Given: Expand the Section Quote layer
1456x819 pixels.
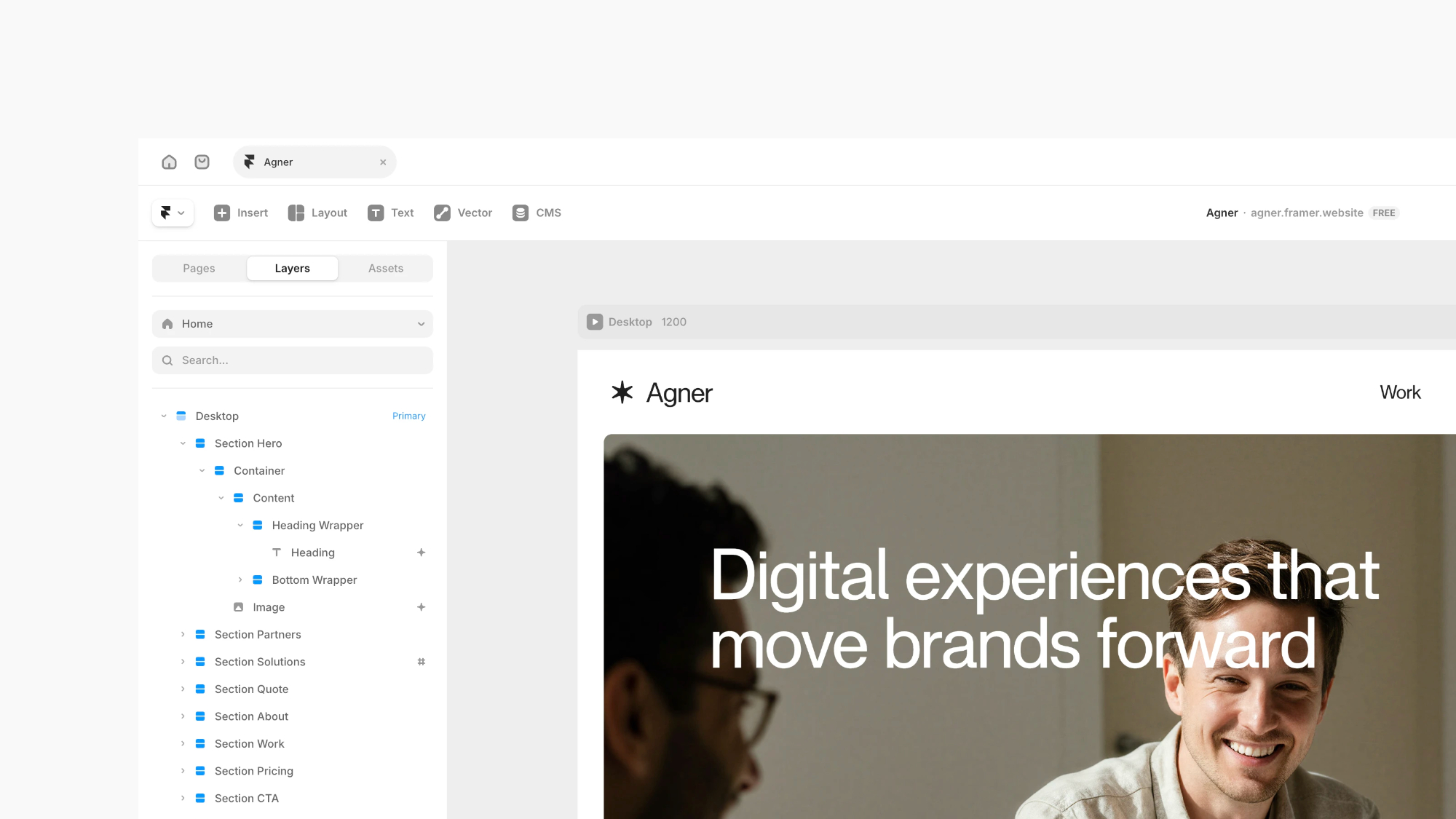Looking at the screenshot, I should click(x=183, y=689).
